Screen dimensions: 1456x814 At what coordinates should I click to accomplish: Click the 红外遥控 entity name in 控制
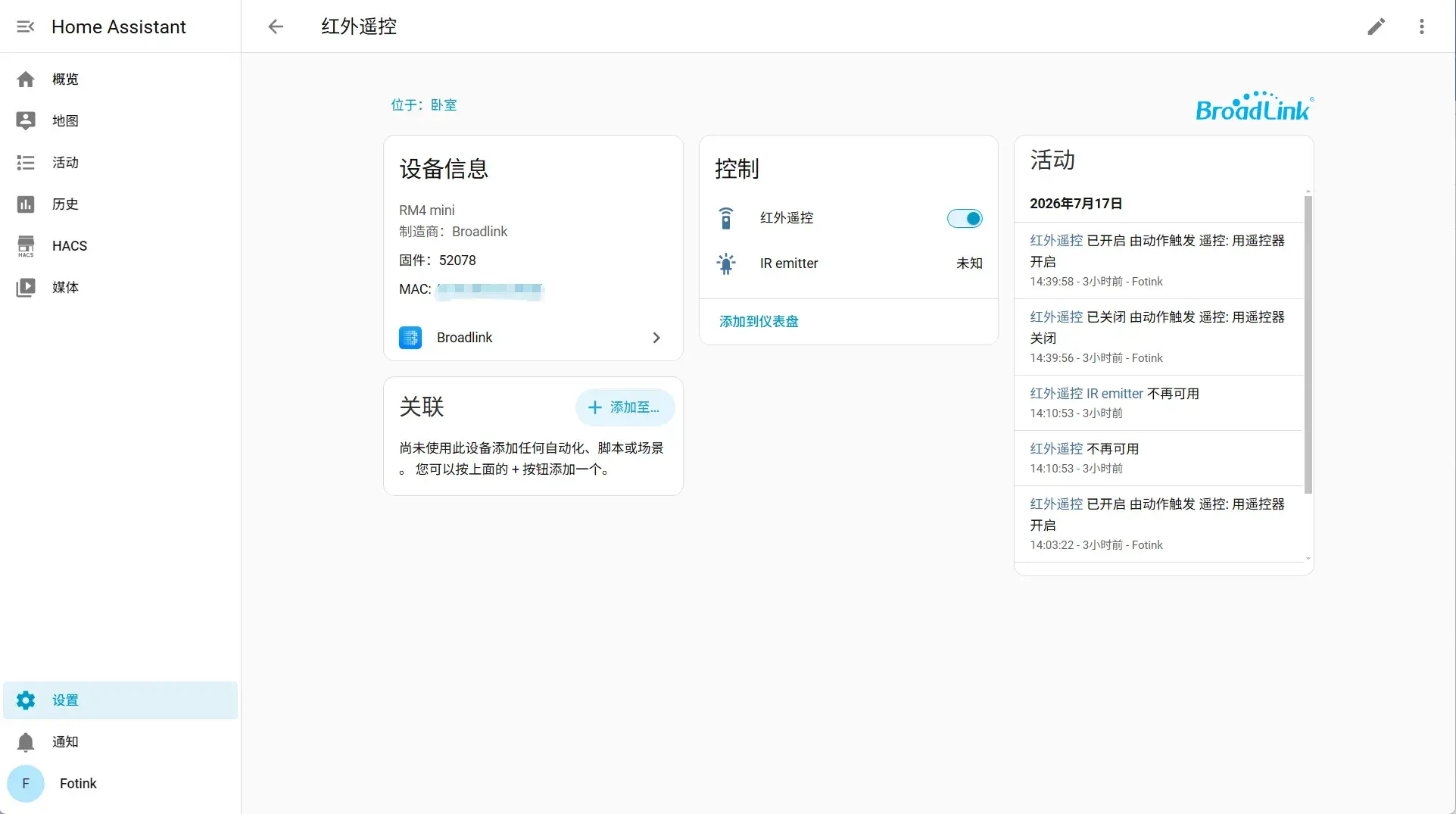787,218
